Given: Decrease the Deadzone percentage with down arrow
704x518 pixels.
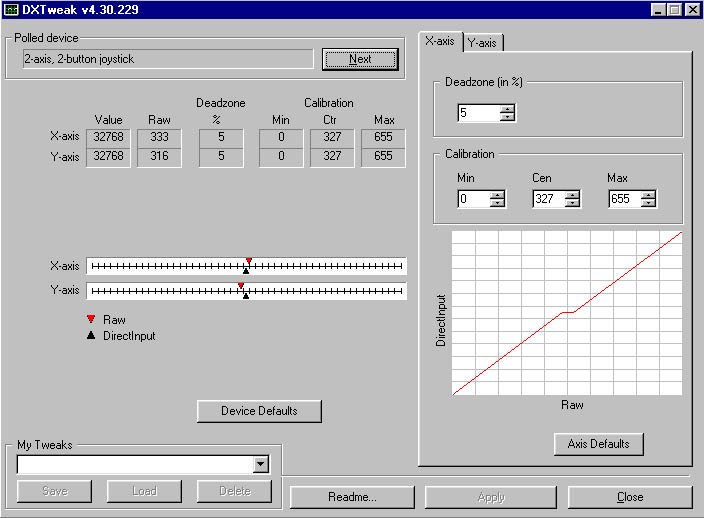Looking at the screenshot, I should pyautogui.click(x=507, y=118).
